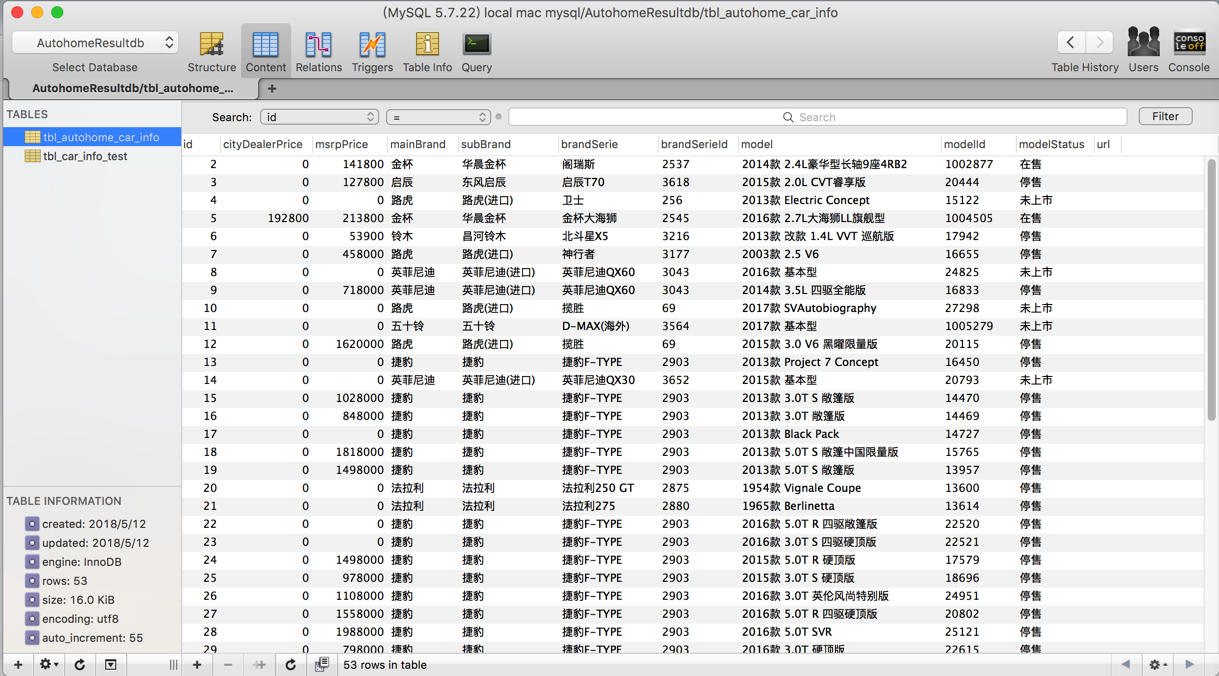Show the Table Info view
The width and height of the screenshot is (1219, 676).
pyautogui.click(x=427, y=51)
